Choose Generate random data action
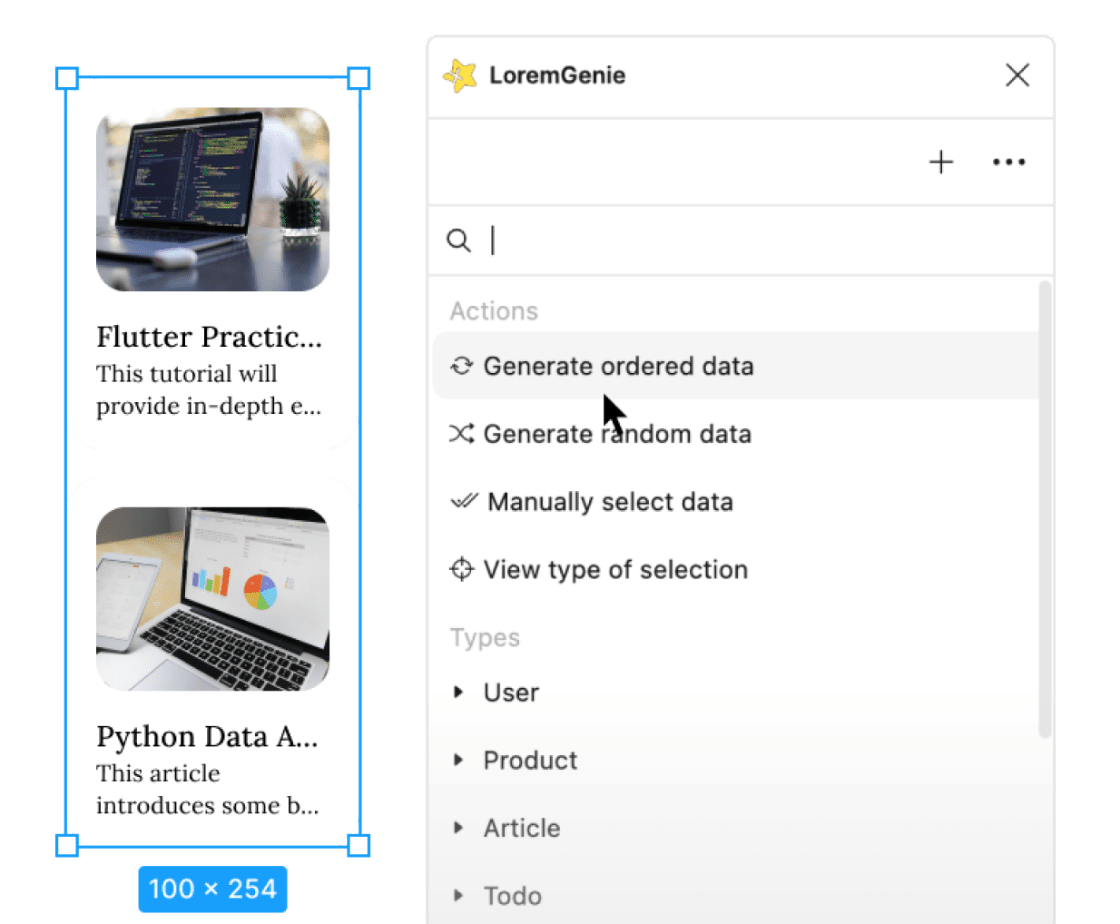This screenshot has height=924, width=1120. [736, 434]
